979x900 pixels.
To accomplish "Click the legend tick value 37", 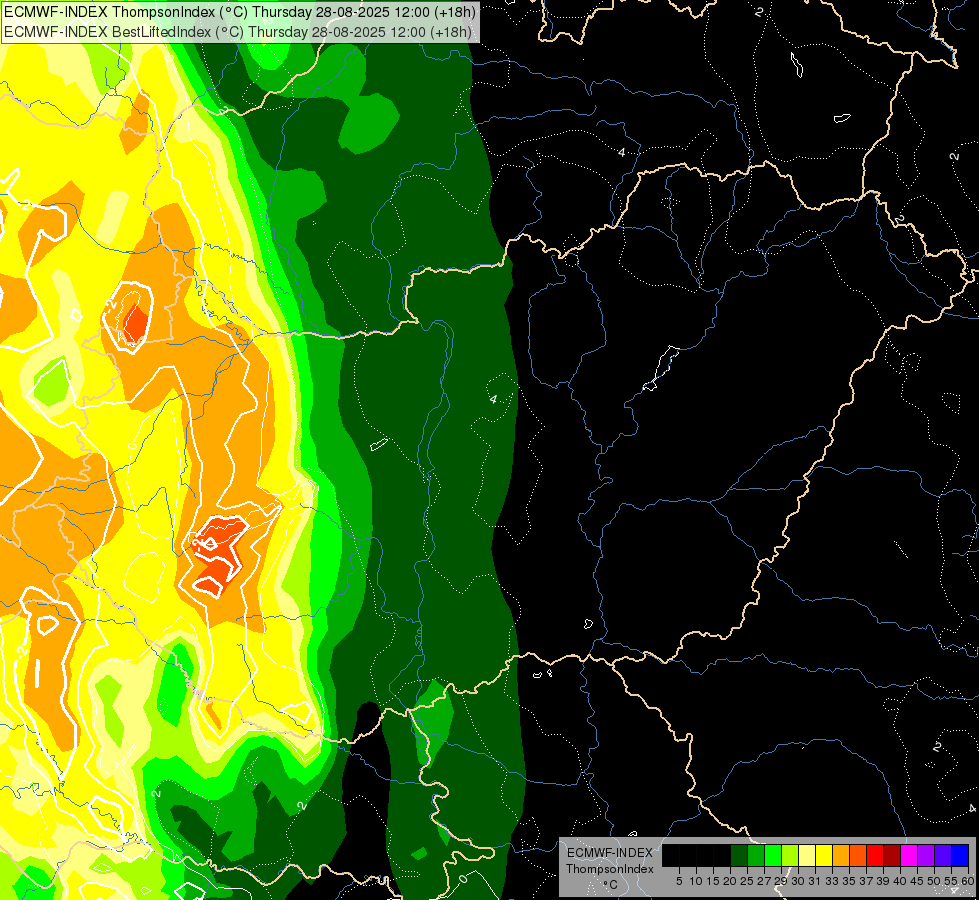I will click(x=866, y=881).
